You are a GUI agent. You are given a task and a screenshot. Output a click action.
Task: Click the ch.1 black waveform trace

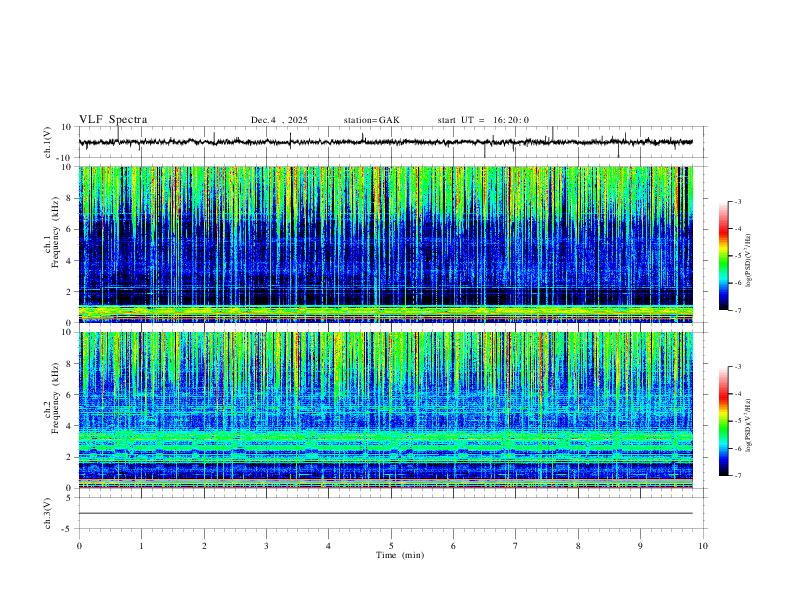pyautogui.click(x=385, y=142)
